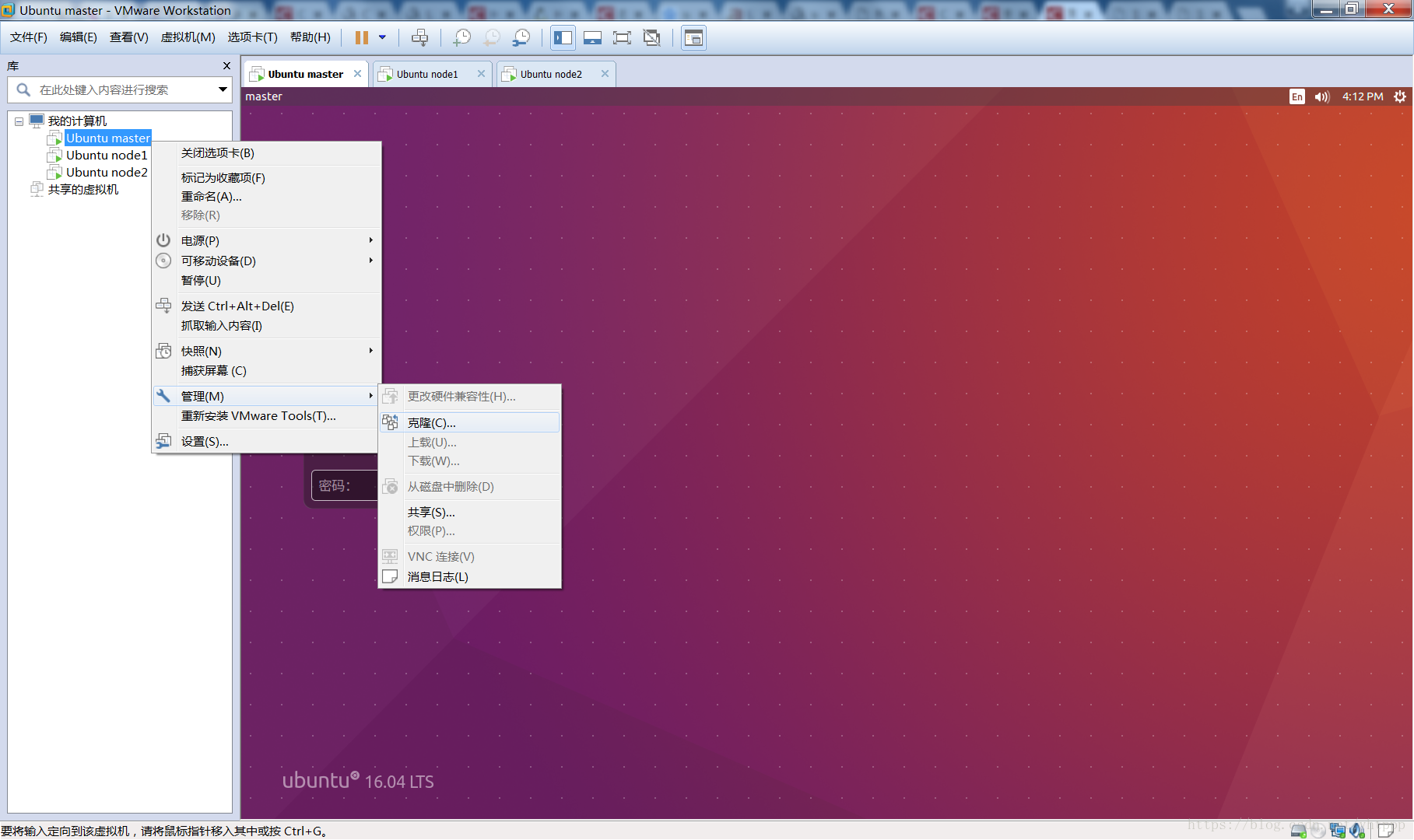Close the library panel with its X
The width and height of the screenshot is (1414, 840).
pos(226,66)
